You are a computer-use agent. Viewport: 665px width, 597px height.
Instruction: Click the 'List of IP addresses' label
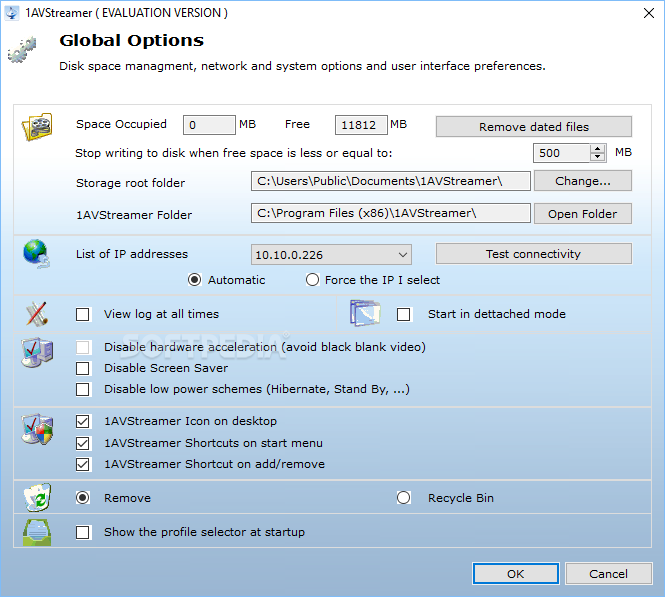click(x=132, y=254)
